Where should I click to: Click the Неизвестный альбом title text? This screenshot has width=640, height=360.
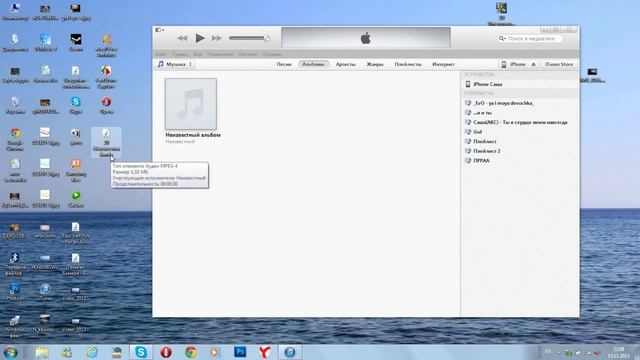193,135
